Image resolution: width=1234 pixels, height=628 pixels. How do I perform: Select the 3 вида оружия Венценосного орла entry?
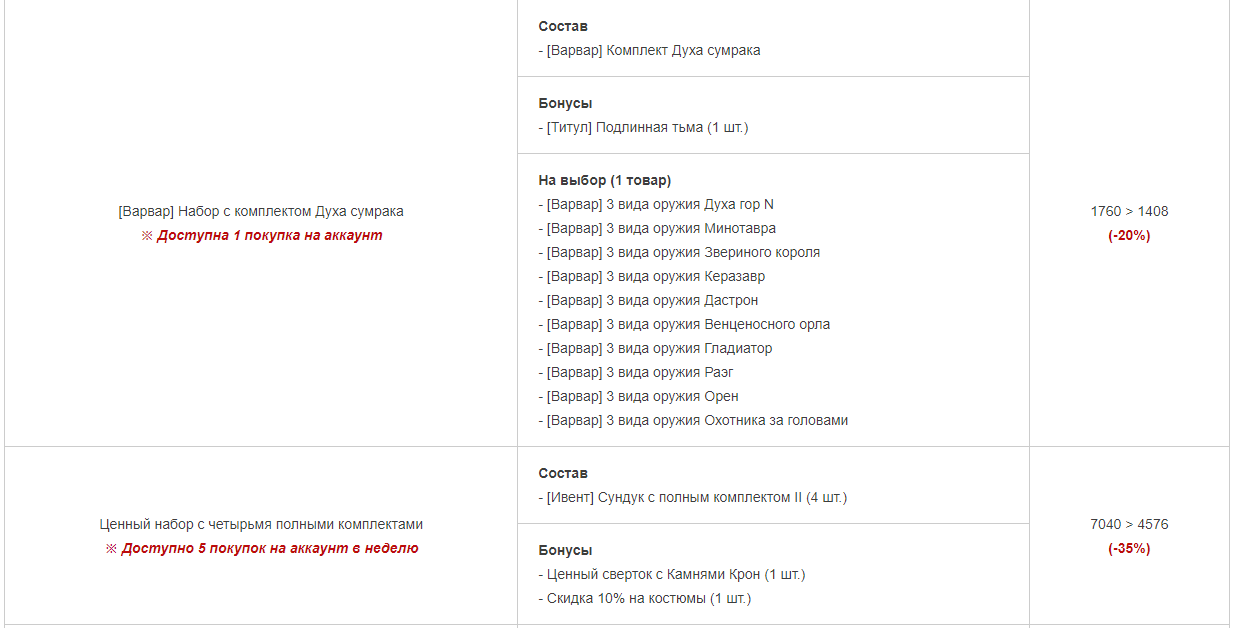684,324
